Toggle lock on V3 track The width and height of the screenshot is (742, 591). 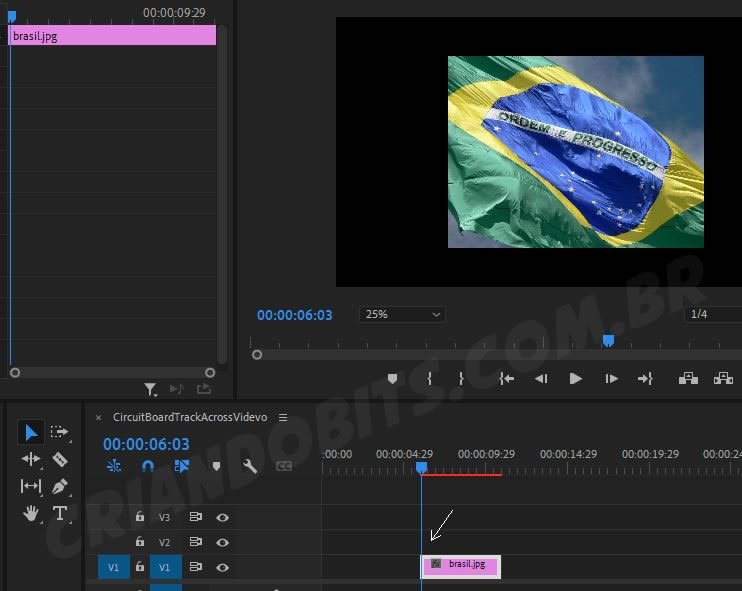pyautogui.click(x=140, y=516)
